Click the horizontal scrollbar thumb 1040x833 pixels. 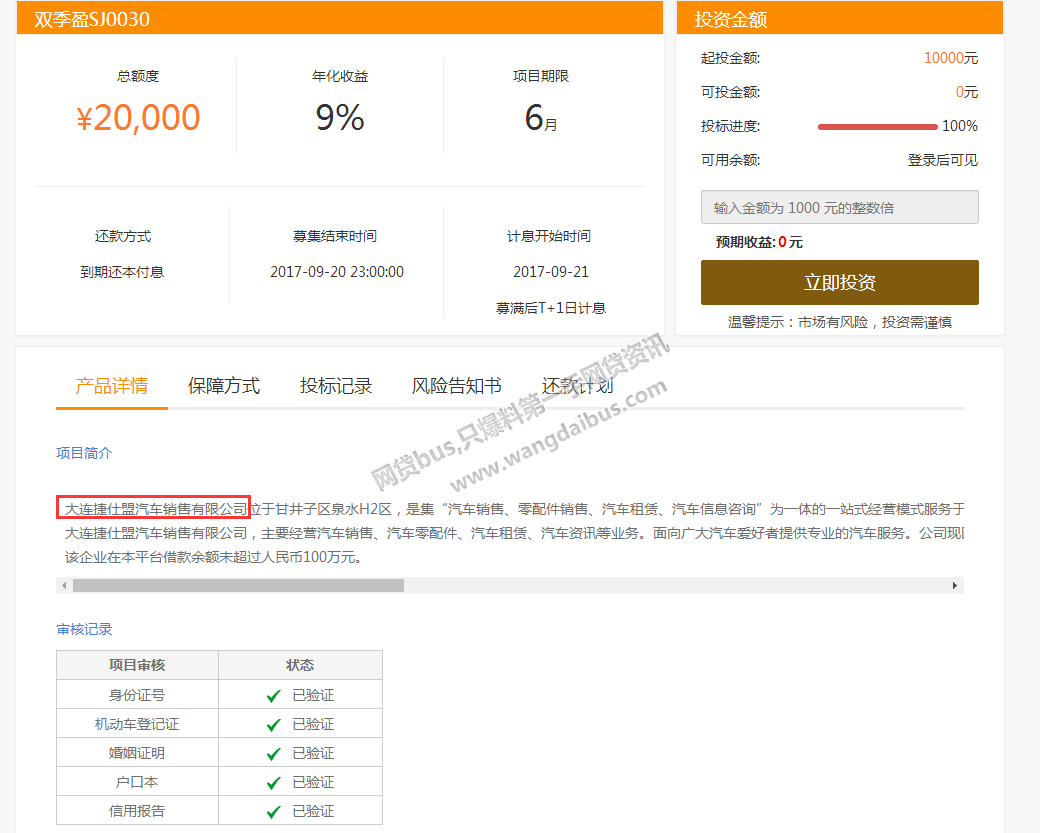(238, 586)
